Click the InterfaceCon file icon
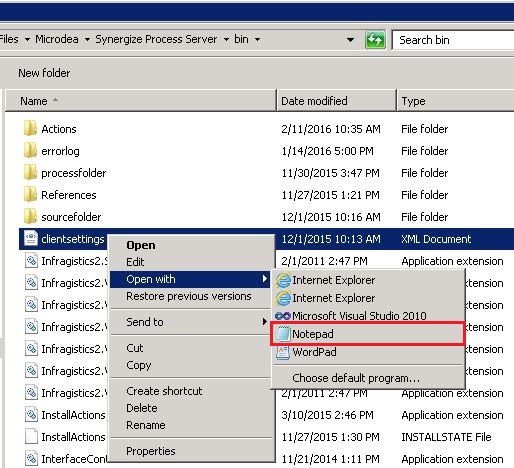Viewport: 514px width, 468px height. point(31,459)
